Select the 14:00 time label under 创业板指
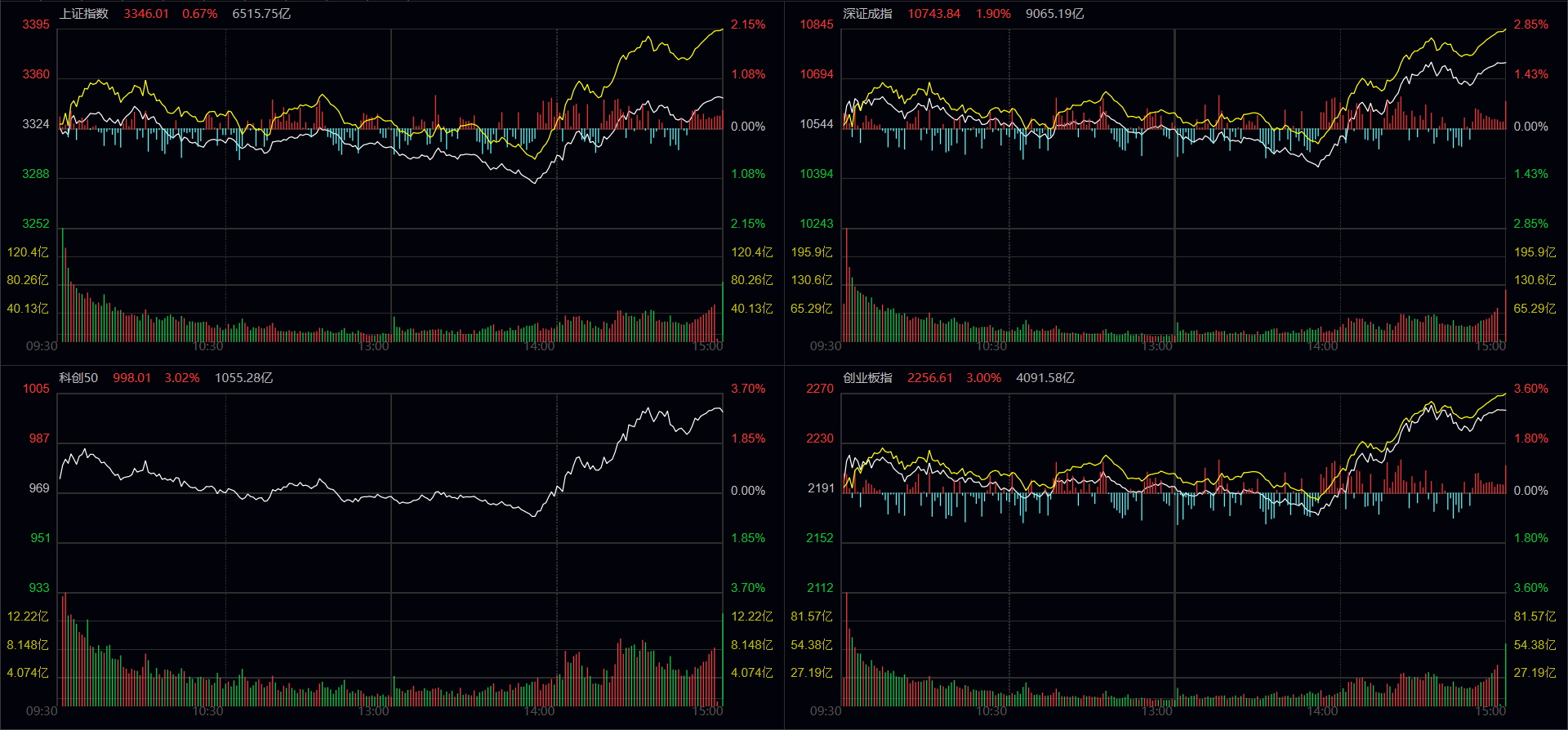 1323,711
